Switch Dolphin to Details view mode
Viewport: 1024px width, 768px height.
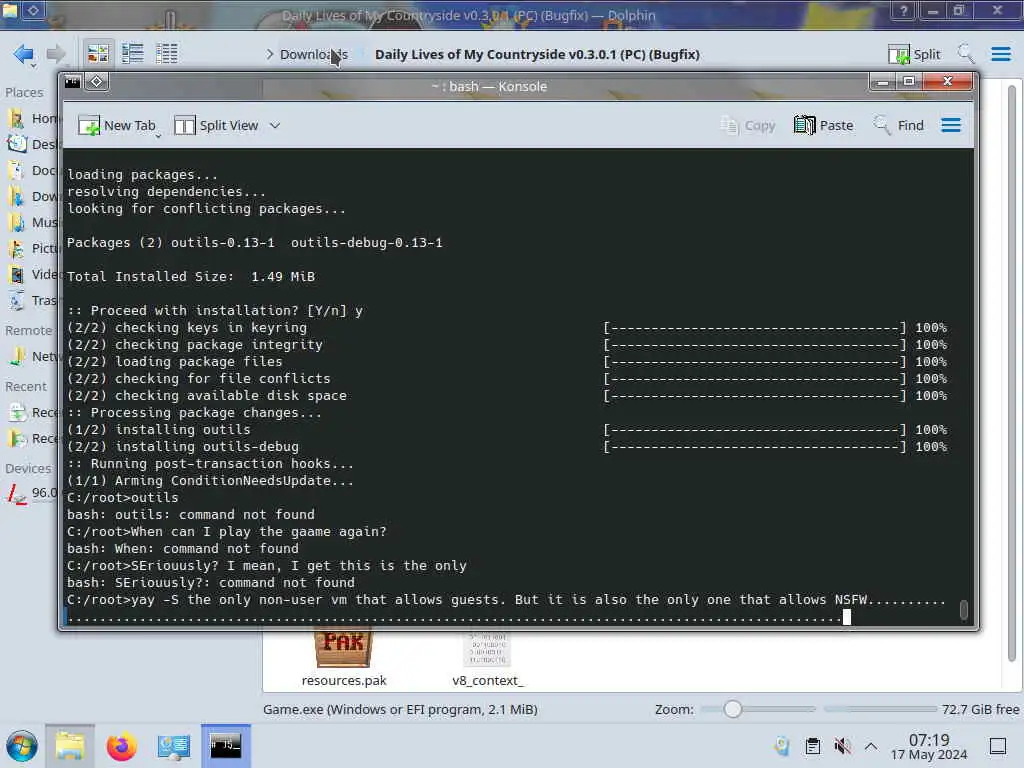167,54
